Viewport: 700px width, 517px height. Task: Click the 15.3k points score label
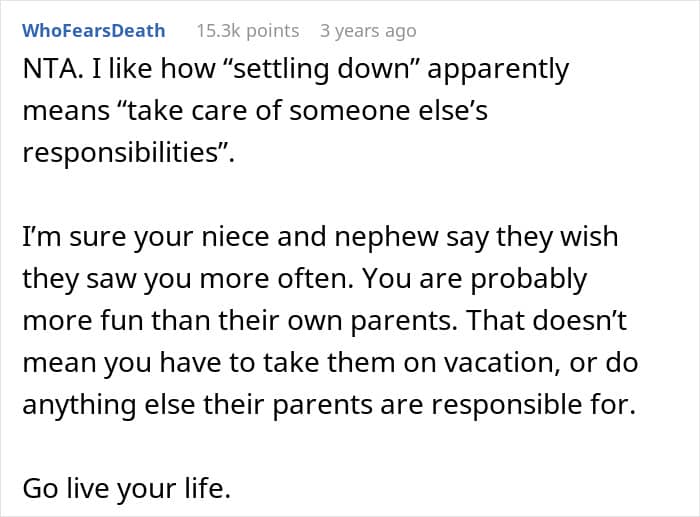(248, 31)
